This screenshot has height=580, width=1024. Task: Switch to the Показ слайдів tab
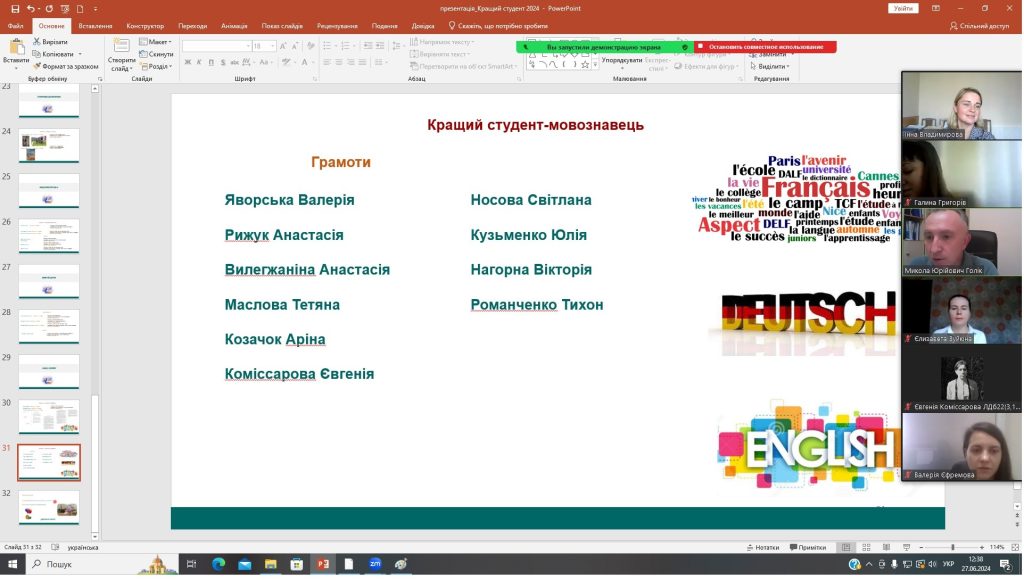click(282, 26)
